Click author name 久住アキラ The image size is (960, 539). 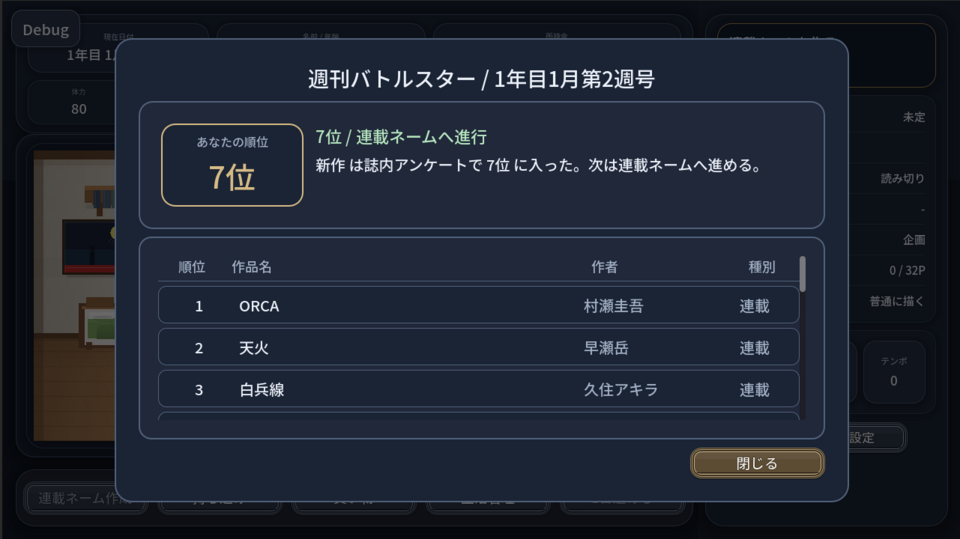620,390
